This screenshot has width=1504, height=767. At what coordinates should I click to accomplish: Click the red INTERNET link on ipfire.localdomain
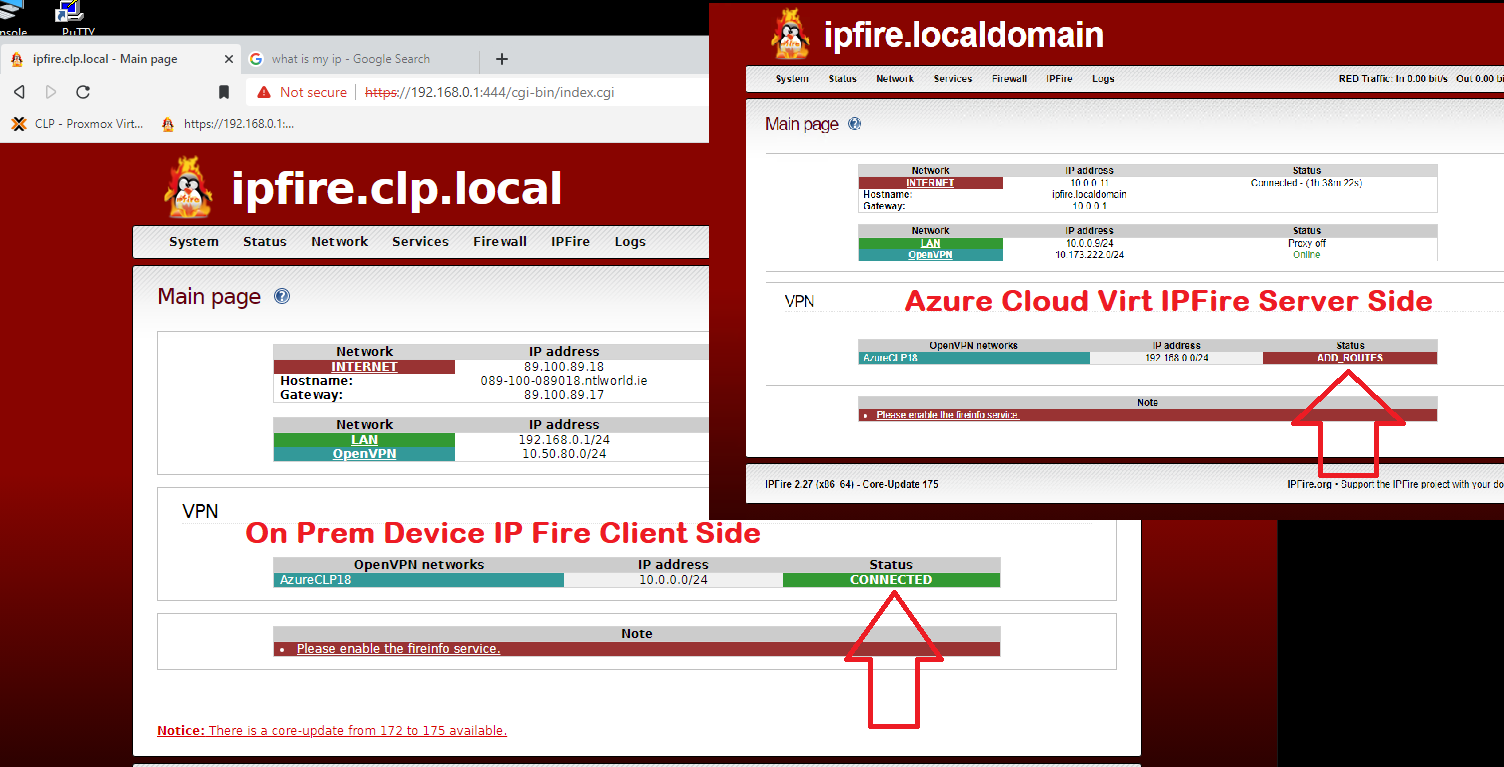click(x=930, y=183)
